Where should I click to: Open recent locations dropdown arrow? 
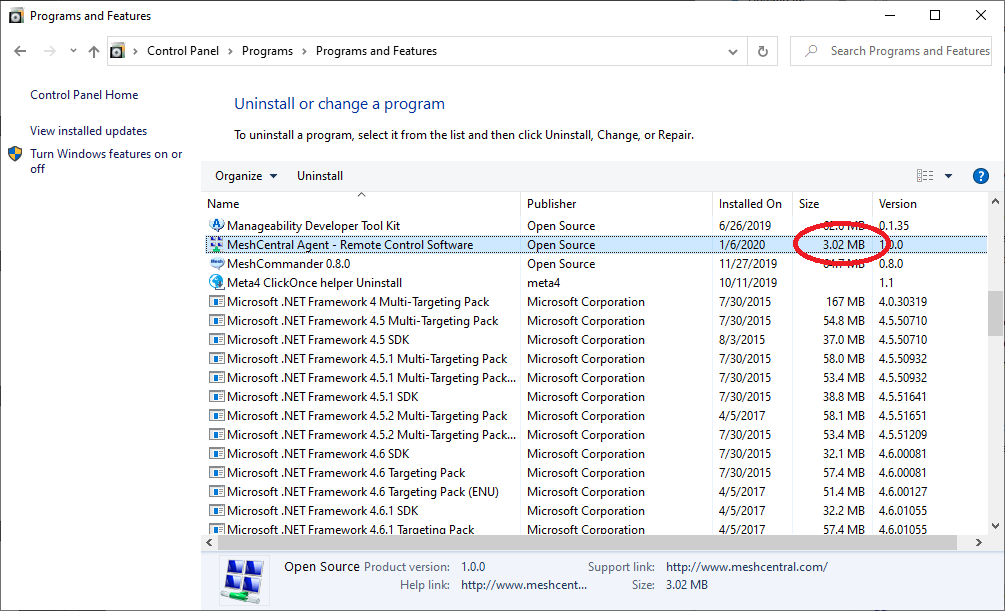[73, 51]
